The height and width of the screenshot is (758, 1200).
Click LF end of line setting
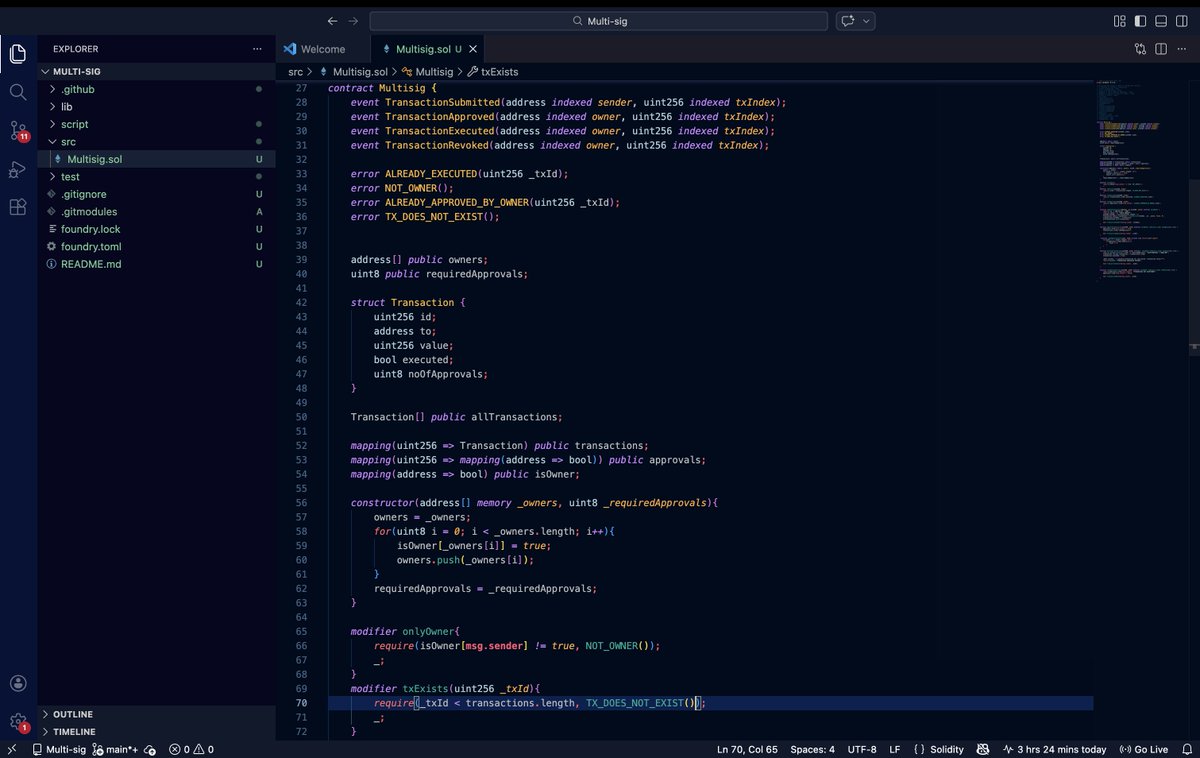pyautogui.click(x=895, y=749)
